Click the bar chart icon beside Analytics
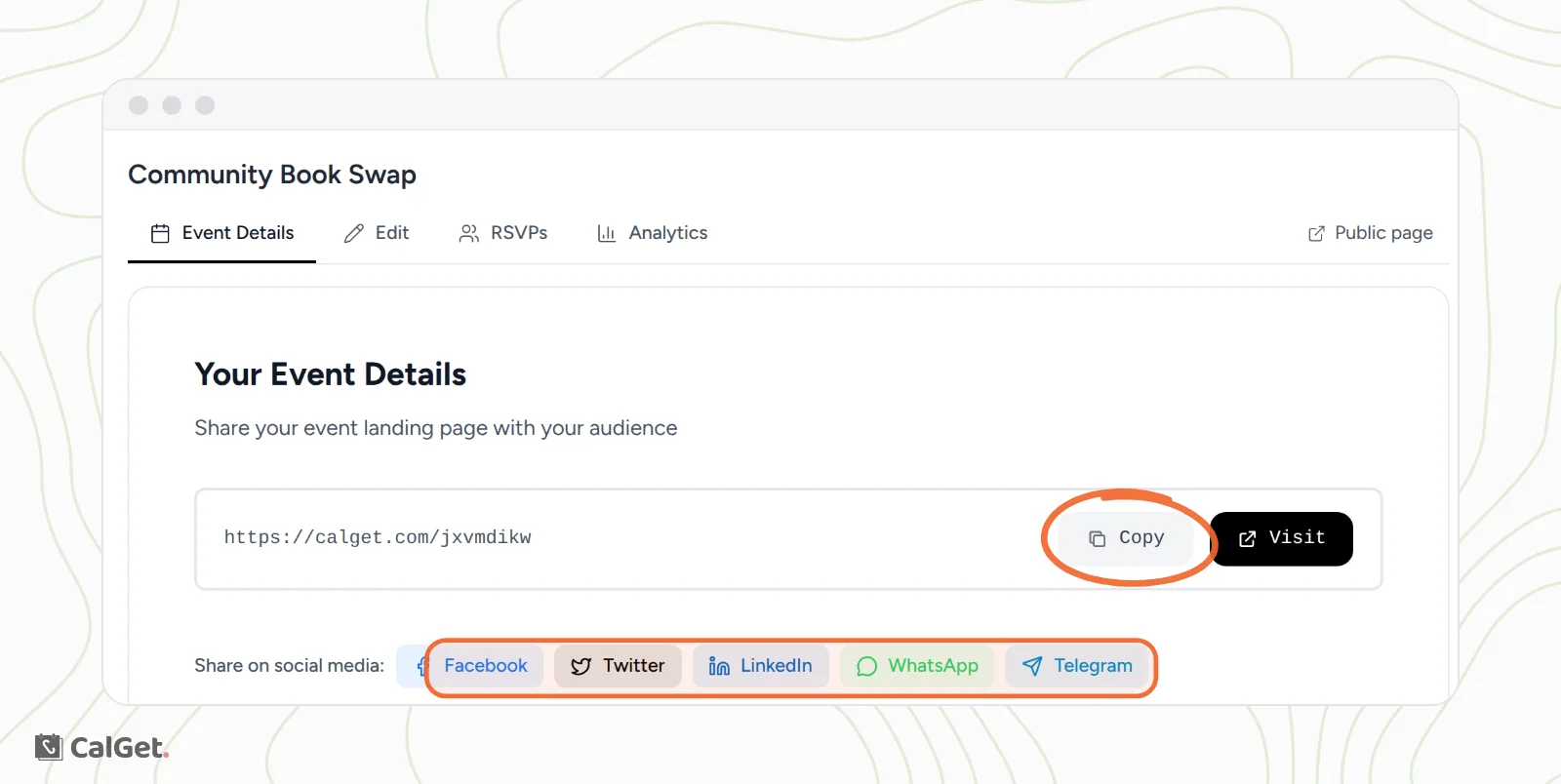1561x784 pixels. pyautogui.click(x=607, y=234)
